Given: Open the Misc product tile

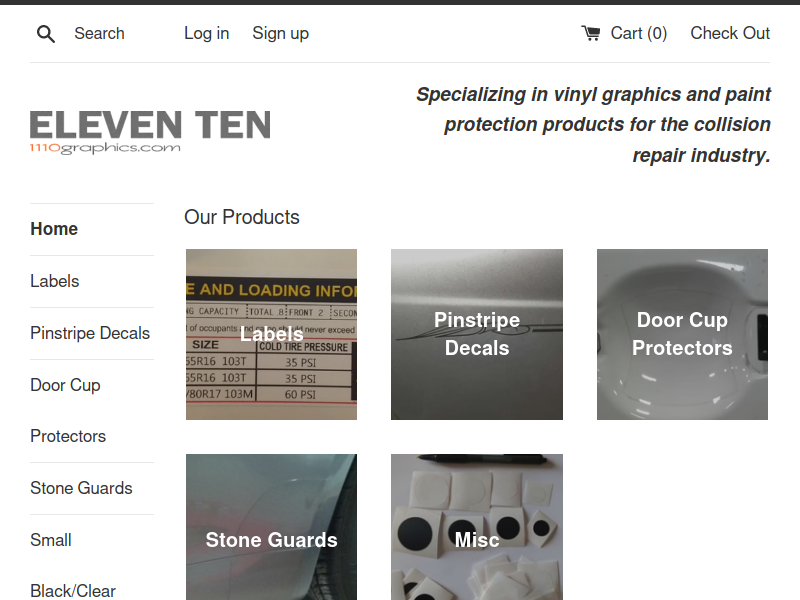Looking at the screenshot, I should point(477,527).
